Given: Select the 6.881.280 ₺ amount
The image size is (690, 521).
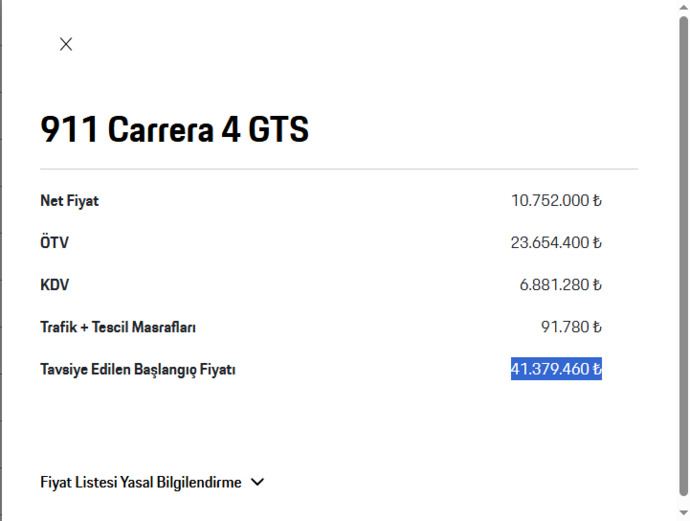Looking at the screenshot, I should coord(561,285).
